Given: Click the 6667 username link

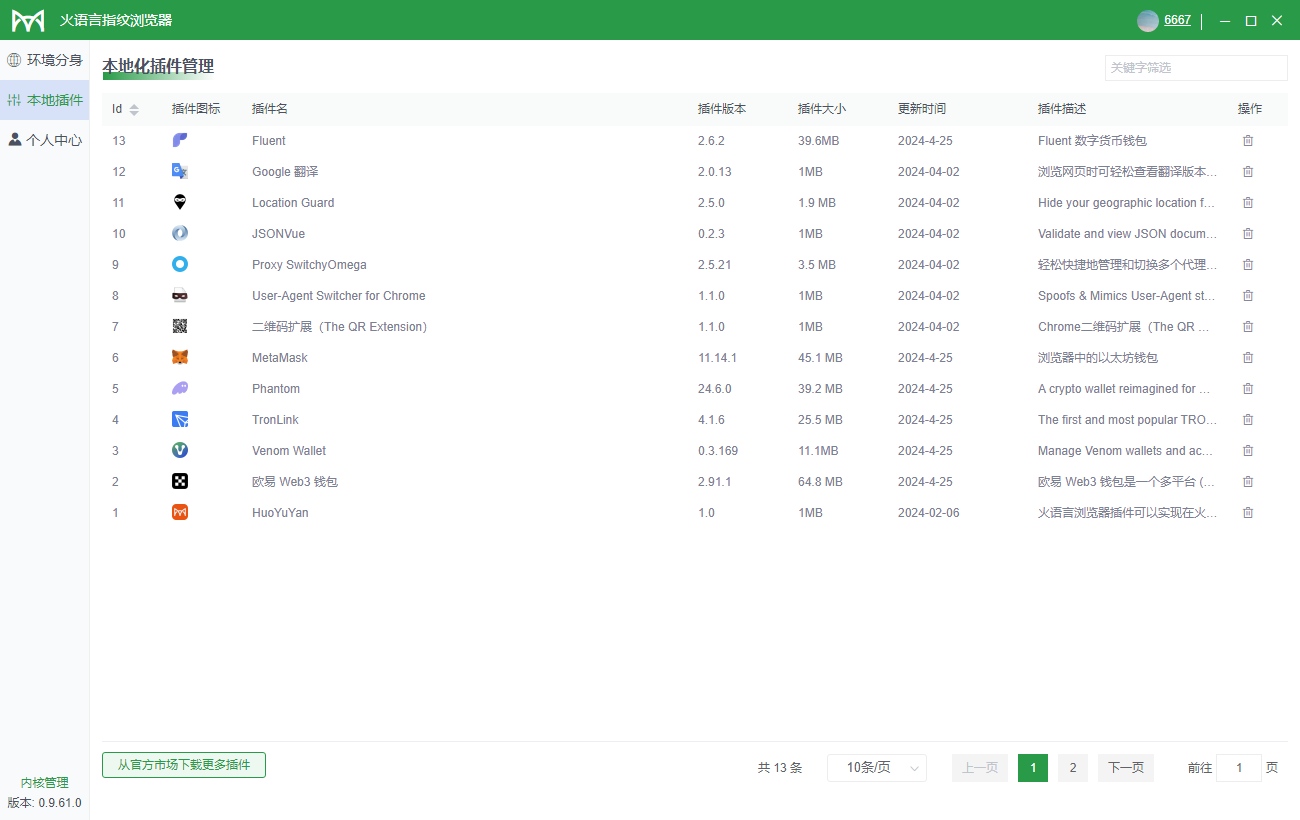Looking at the screenshot, I should click(1177, 20).
